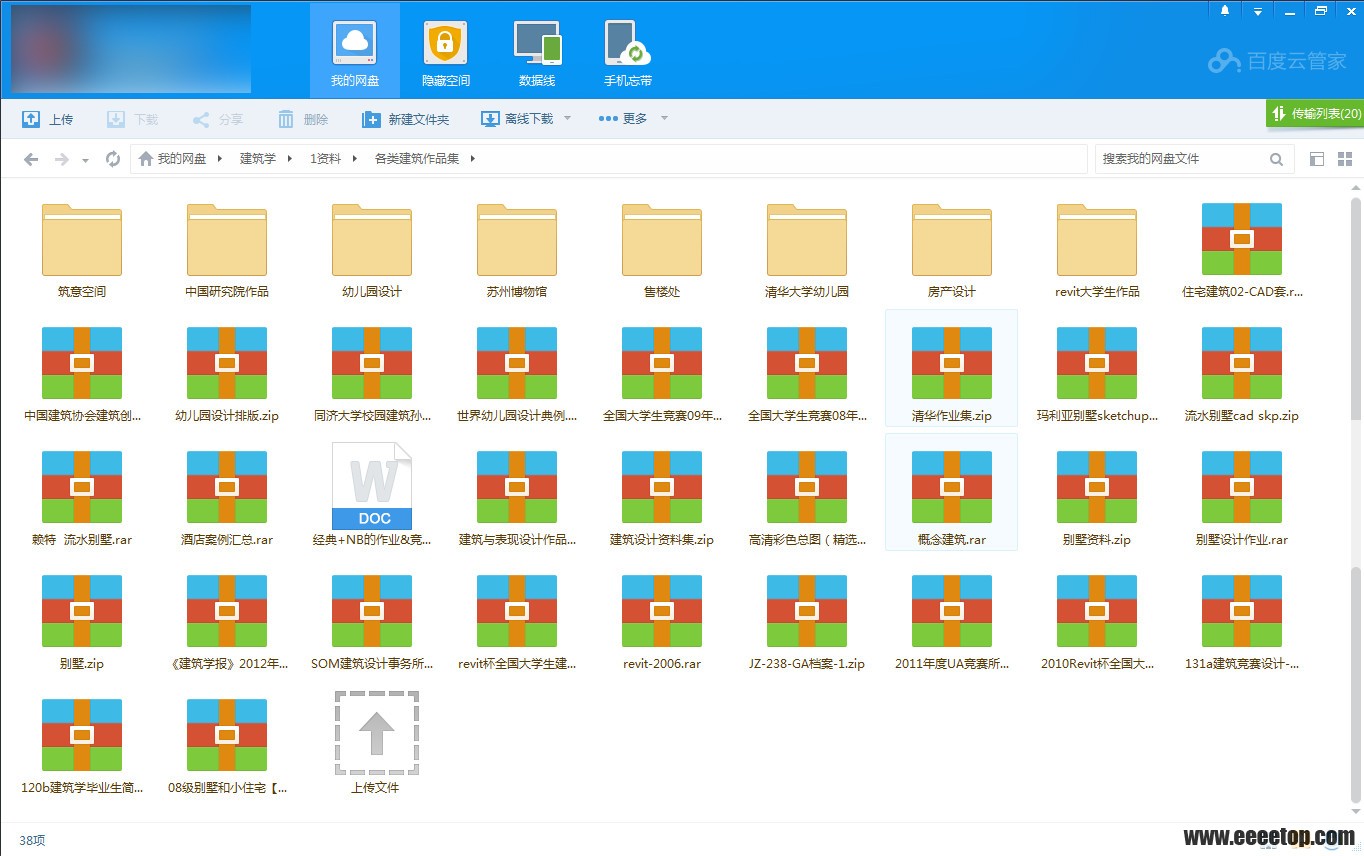Expand the arrow after 建筑学 in breadcrumb

(289, 159)
